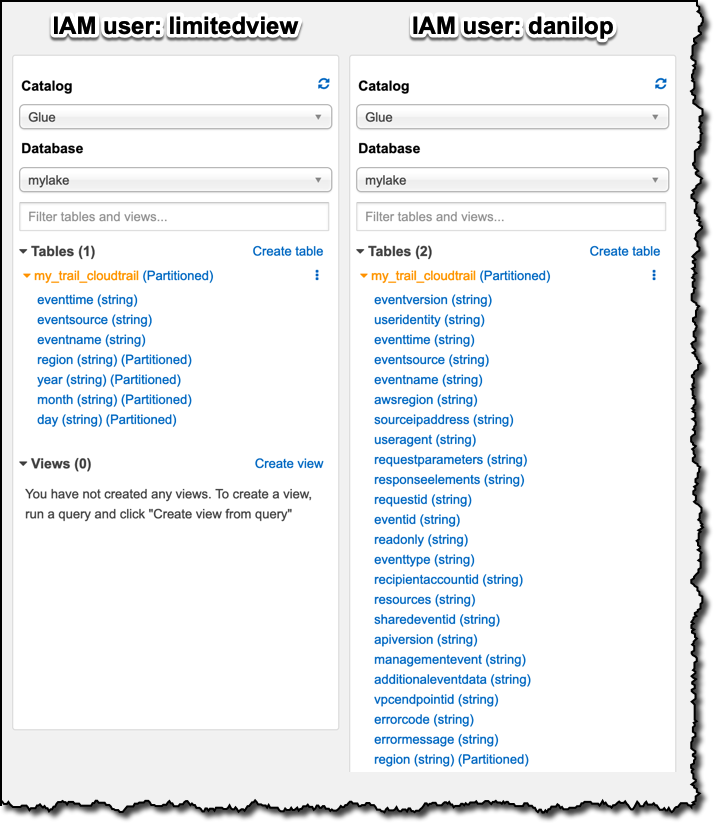Image resolution: width=714 pixels, height=823 pixels.
Task: Select eventid (string) column
Action: click(x=417, y=519)
